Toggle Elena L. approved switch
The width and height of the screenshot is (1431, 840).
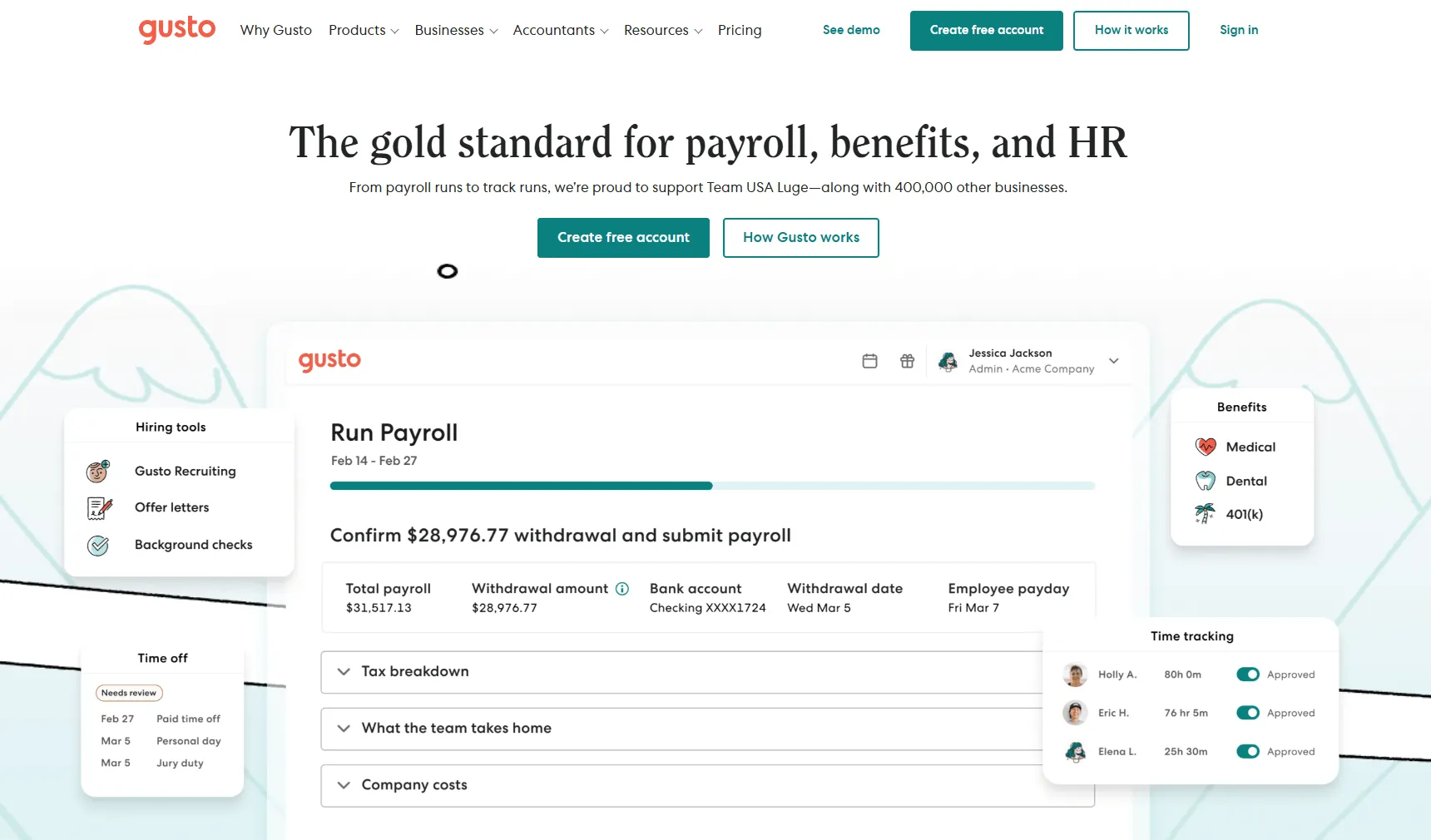(1247, 752)
